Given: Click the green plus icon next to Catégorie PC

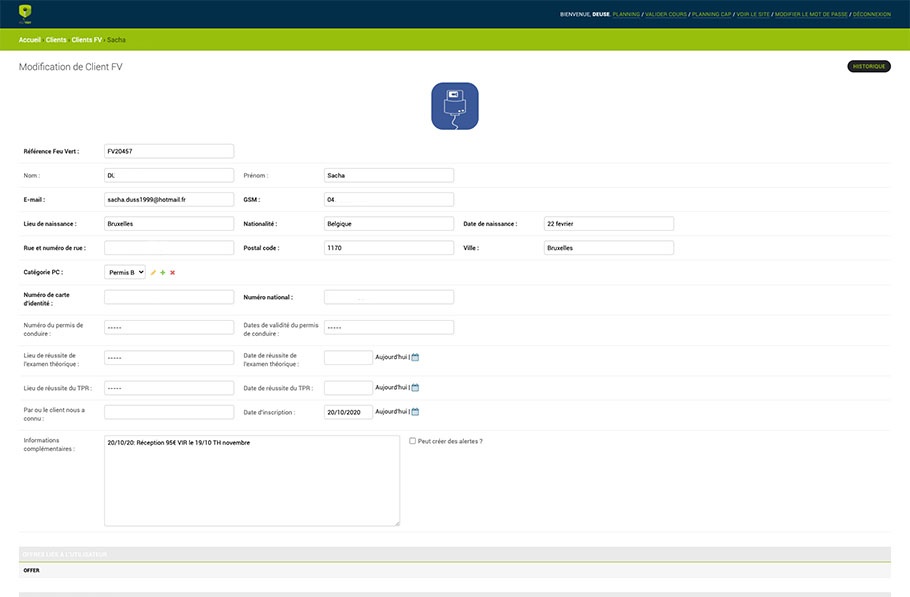Looking at the screenshot, I should pos(163,272).
